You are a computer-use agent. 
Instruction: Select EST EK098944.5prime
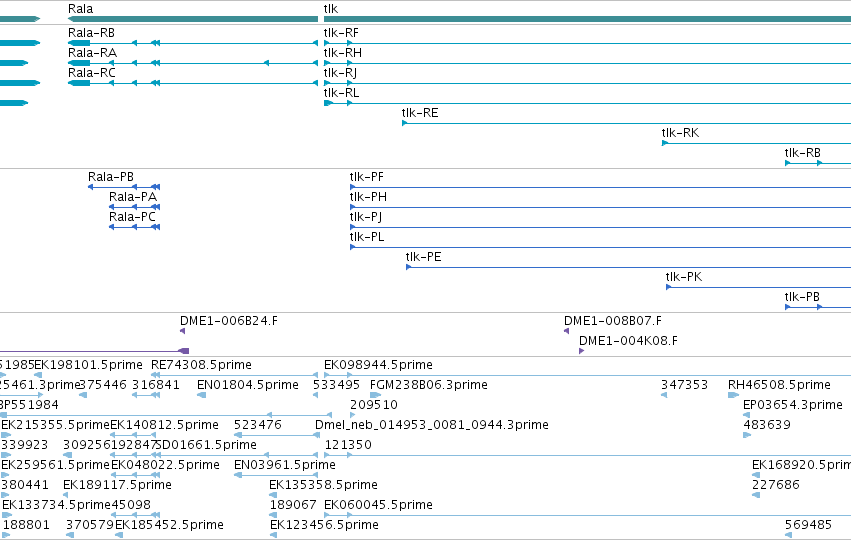(587, 375)
